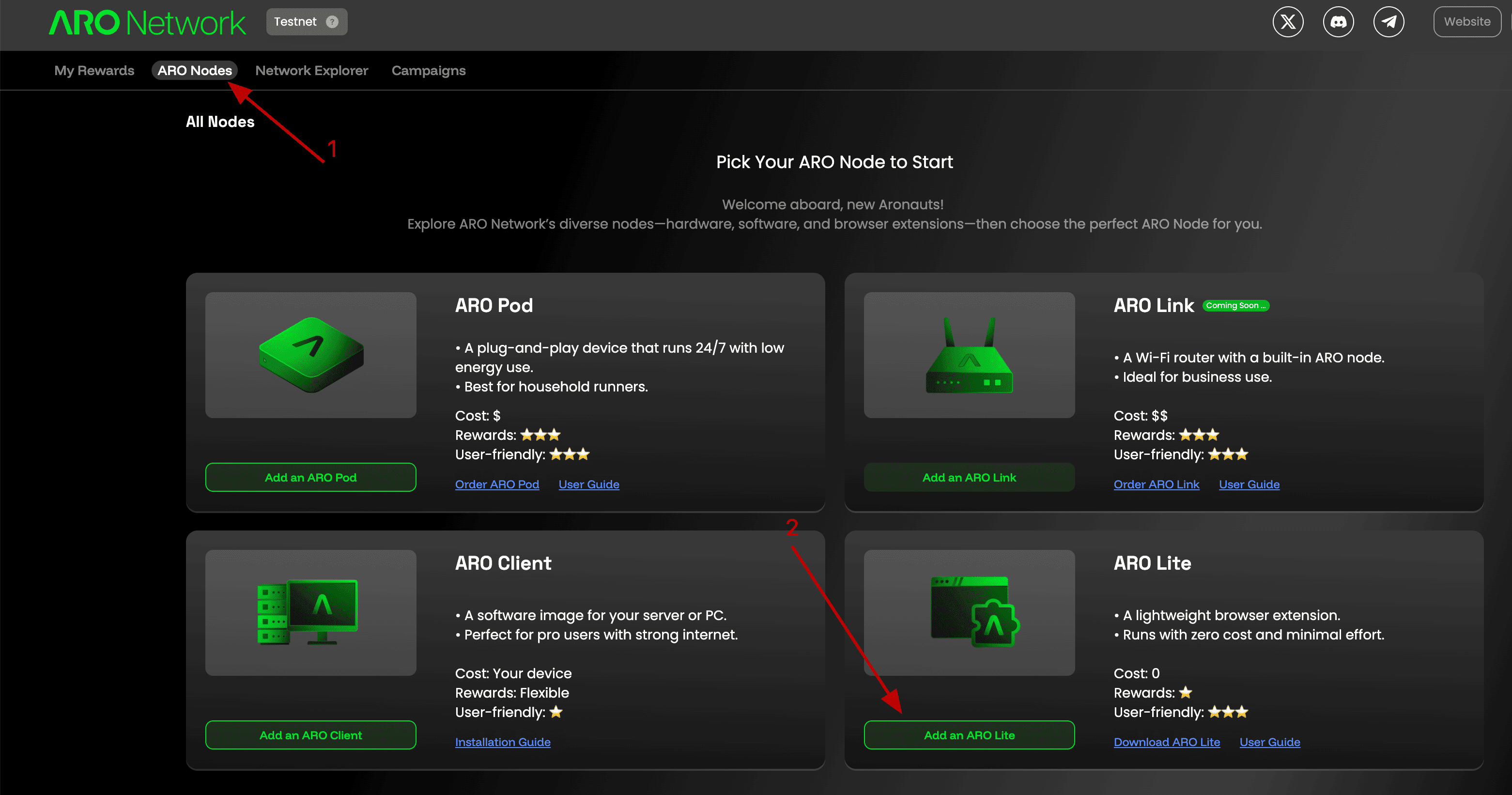Select the ARO Nodes tab
Viewport: 1512px width, 795px height.
[195, 70]
